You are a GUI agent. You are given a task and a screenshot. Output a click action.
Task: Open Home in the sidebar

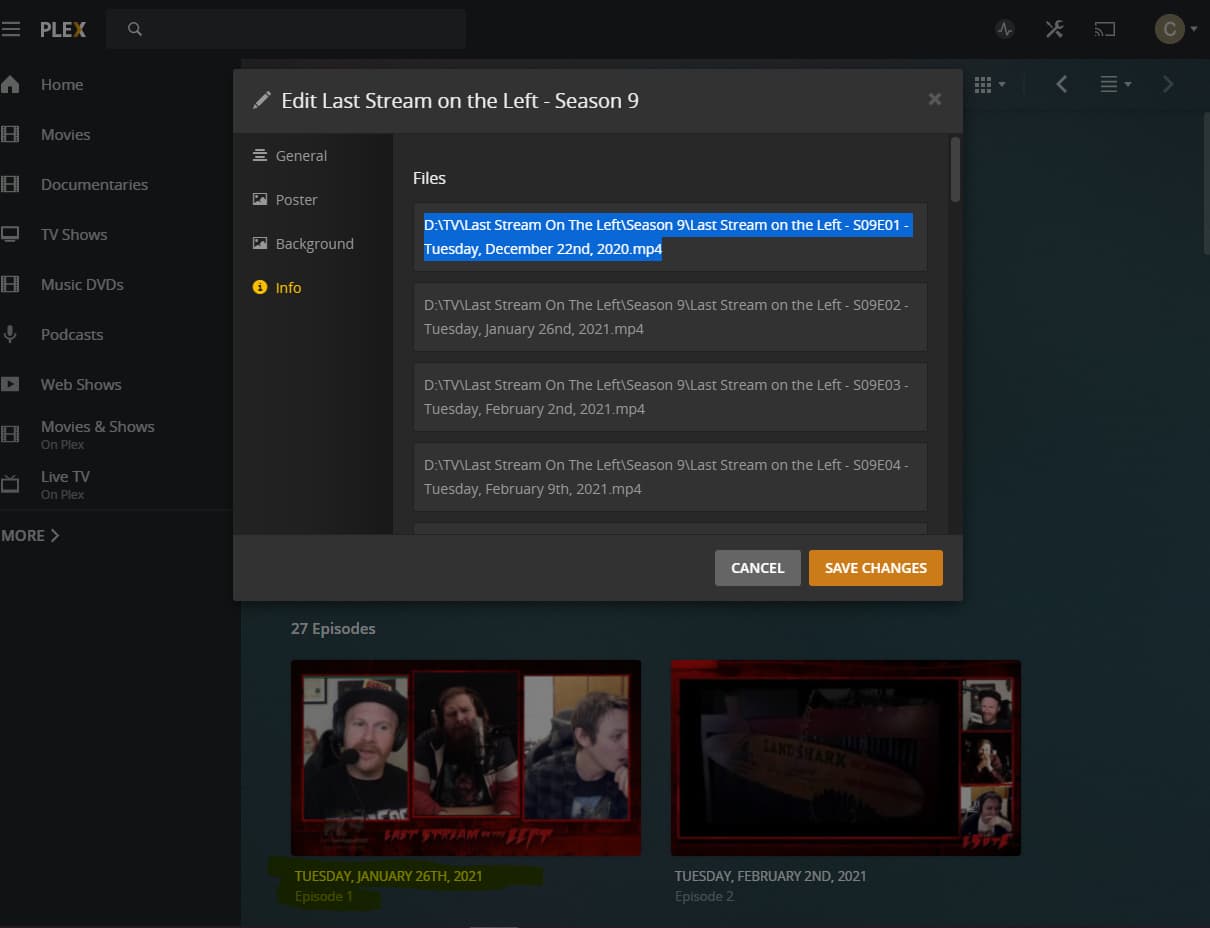(62, 84)
